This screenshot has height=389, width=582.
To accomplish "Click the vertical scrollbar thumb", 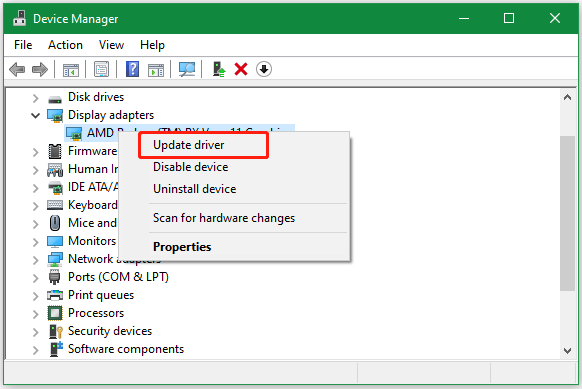I will (x=567, y=213).
